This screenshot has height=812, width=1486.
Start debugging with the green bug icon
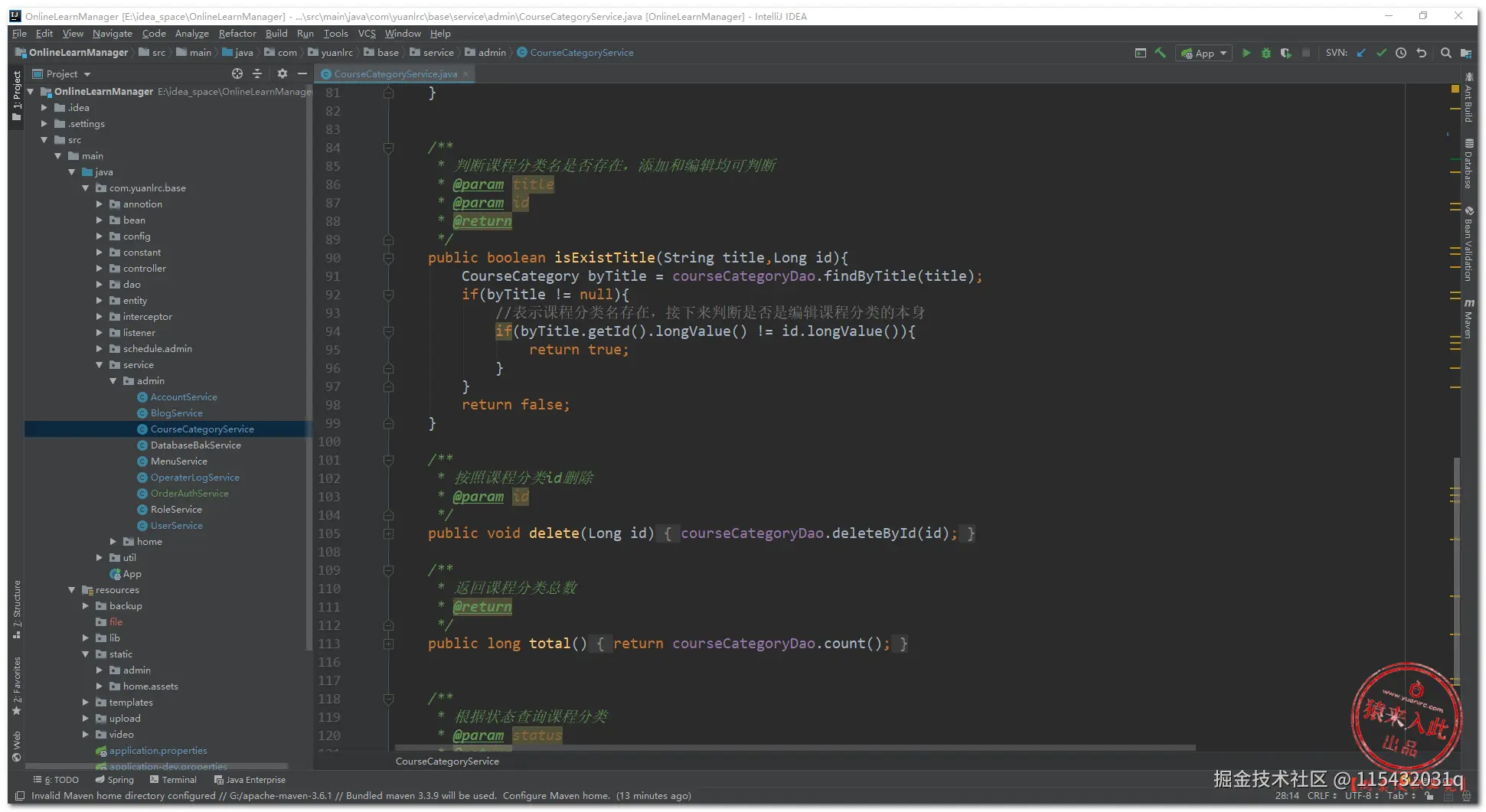pos(1266,53)
